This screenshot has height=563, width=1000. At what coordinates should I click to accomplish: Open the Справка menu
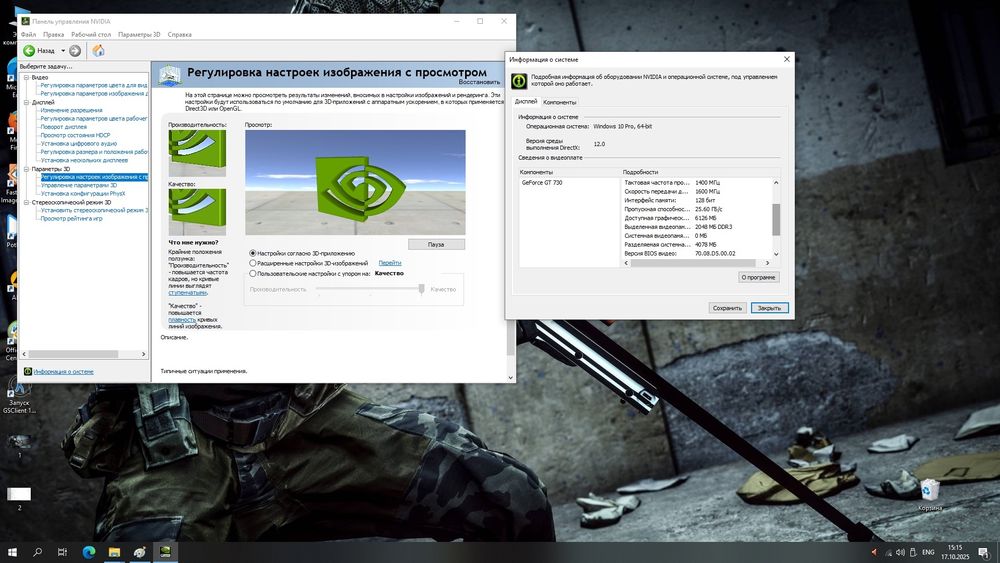point(180,34)
